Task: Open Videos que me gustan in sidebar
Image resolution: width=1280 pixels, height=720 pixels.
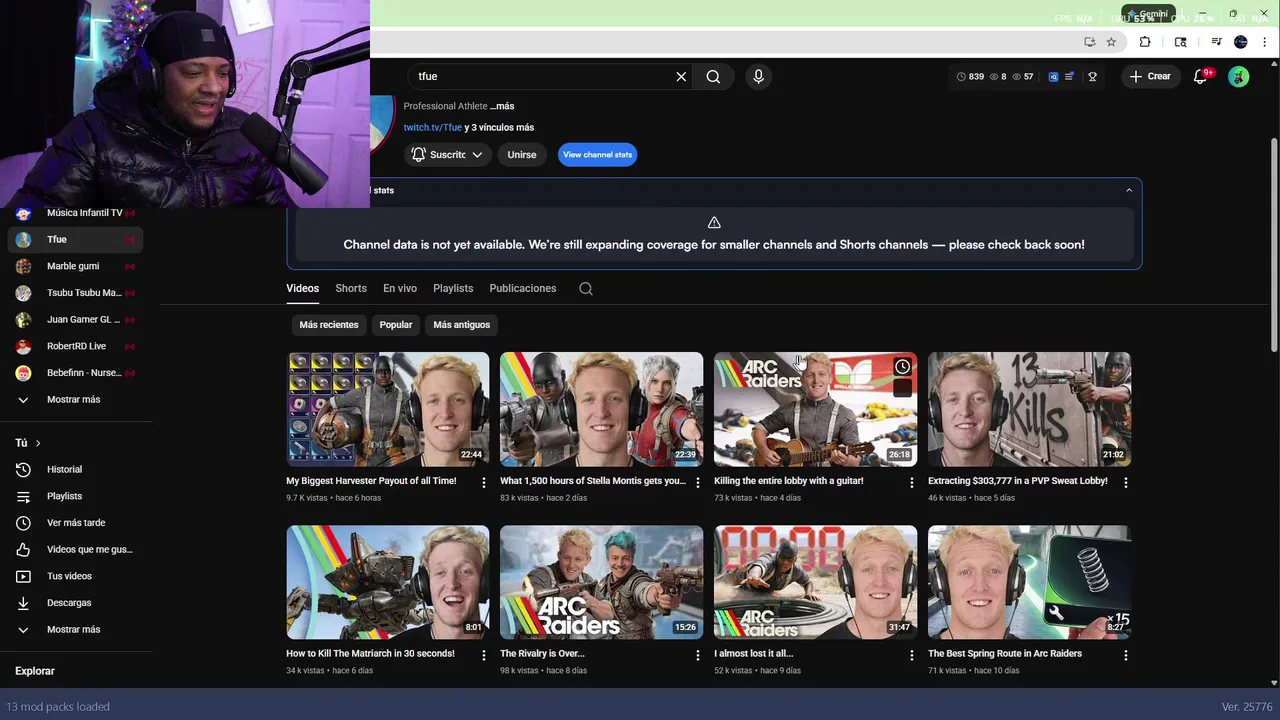Action: 76,549
